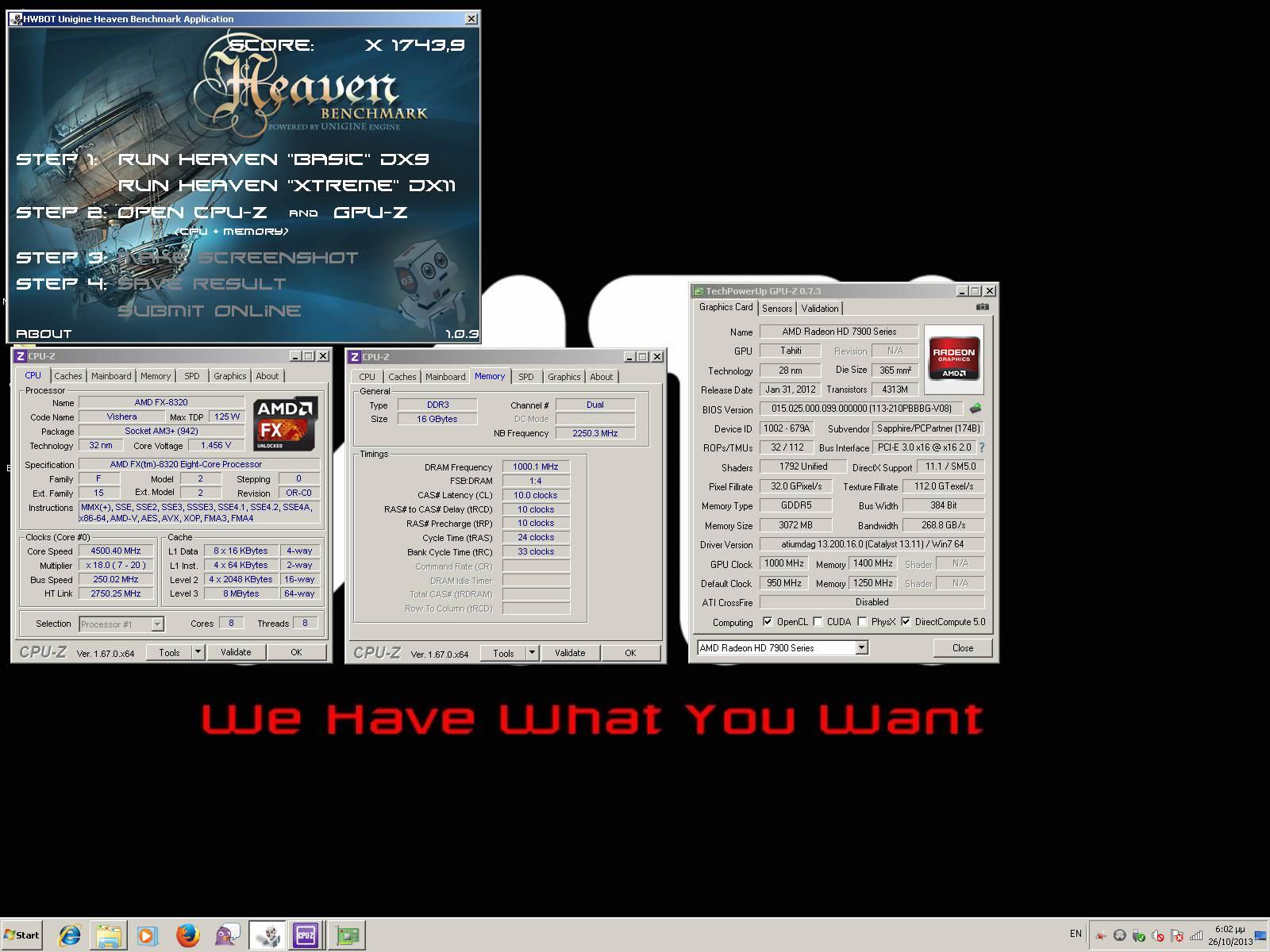The height and width of the screenshot is (952, 1270).
Task: Switch to the Validation tab in GPU-Z
Action: point(820,309)
